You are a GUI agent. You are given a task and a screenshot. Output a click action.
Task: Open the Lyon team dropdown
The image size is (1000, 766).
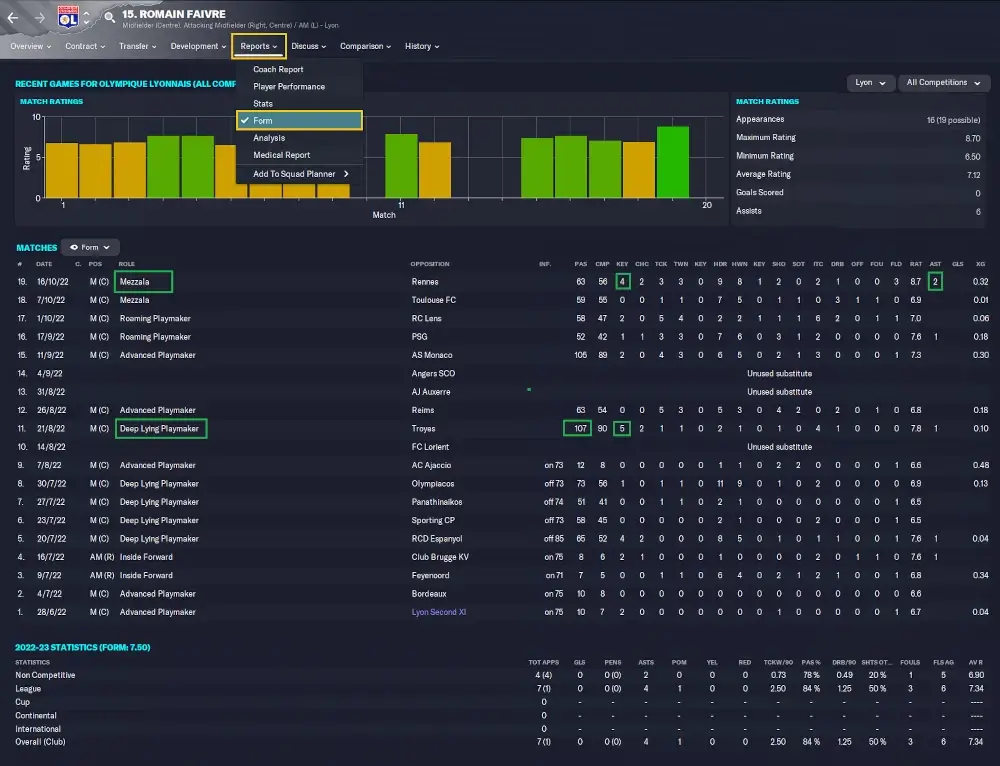(x=870, y=82)
